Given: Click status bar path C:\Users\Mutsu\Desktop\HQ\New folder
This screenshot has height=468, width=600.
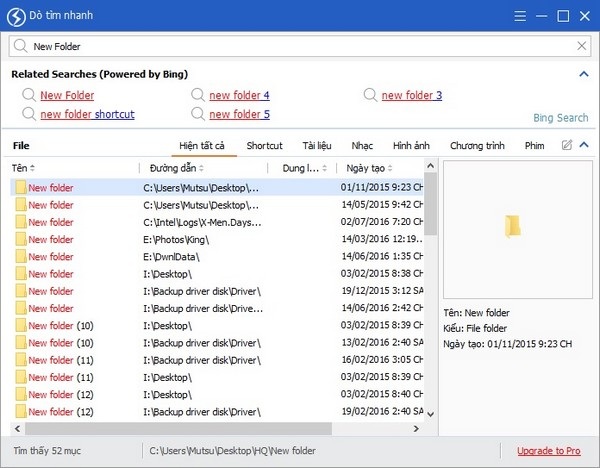Looking at the screenshot, I should point(233,451).
